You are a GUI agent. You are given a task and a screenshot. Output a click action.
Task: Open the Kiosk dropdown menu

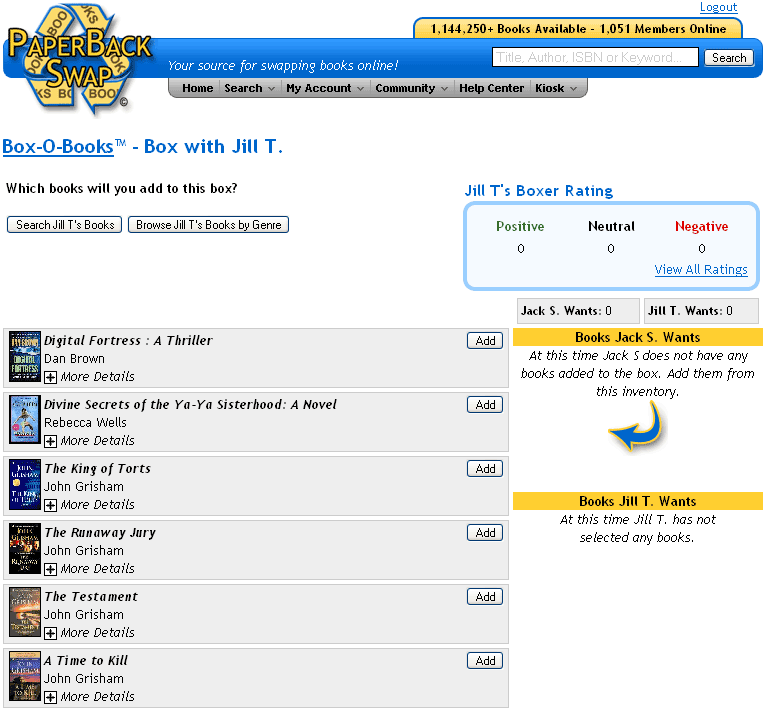tap(556, 88)
